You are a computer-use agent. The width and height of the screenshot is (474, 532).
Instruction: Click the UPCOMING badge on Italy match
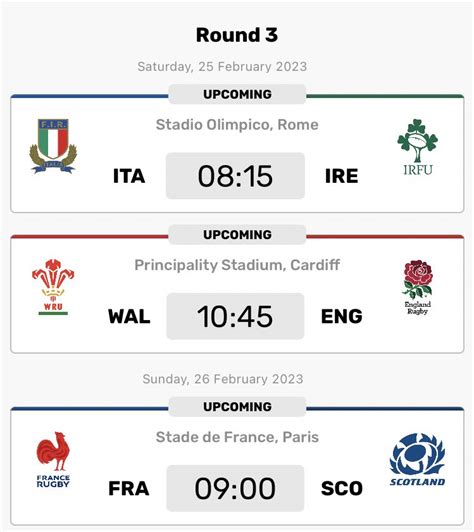pos(237,94)
